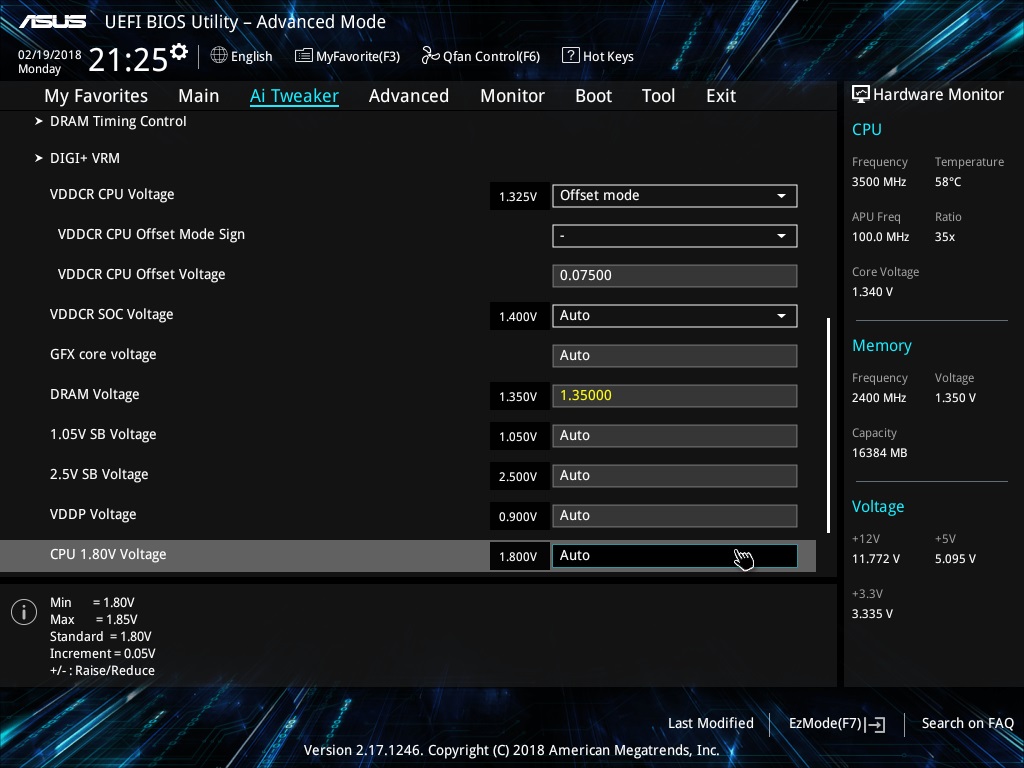Click 1.05V SB Voltage field
The image size is (1024, 768).
[x=675, y=436]
